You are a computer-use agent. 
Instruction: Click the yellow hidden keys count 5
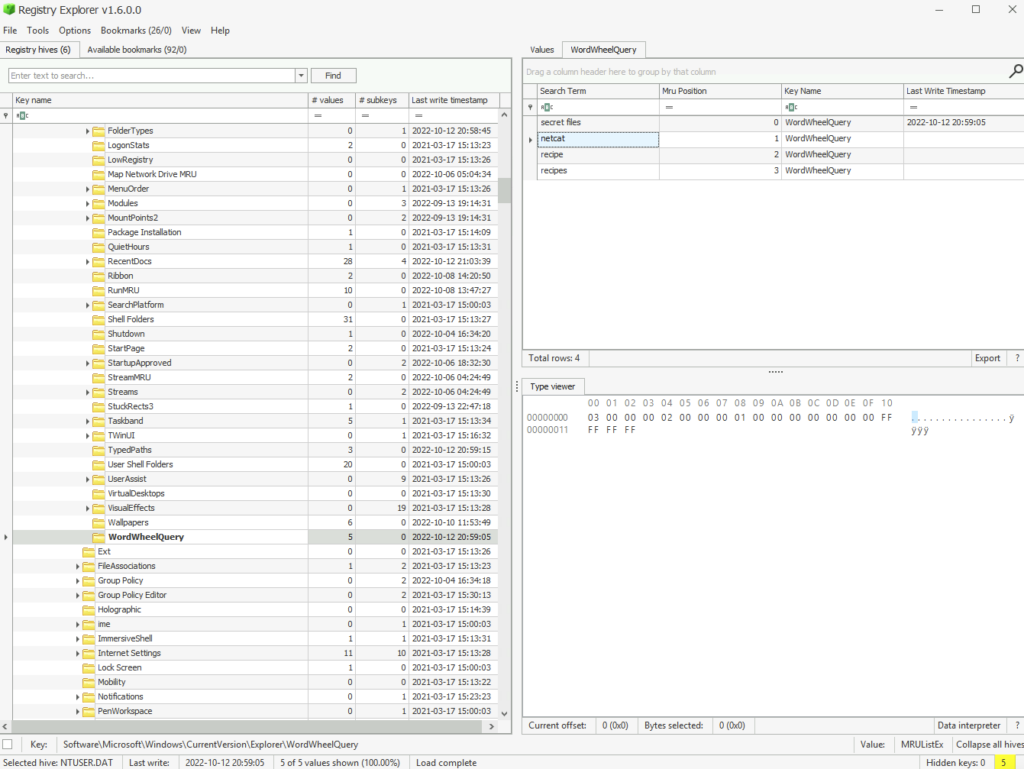[x=1004, y=762]
